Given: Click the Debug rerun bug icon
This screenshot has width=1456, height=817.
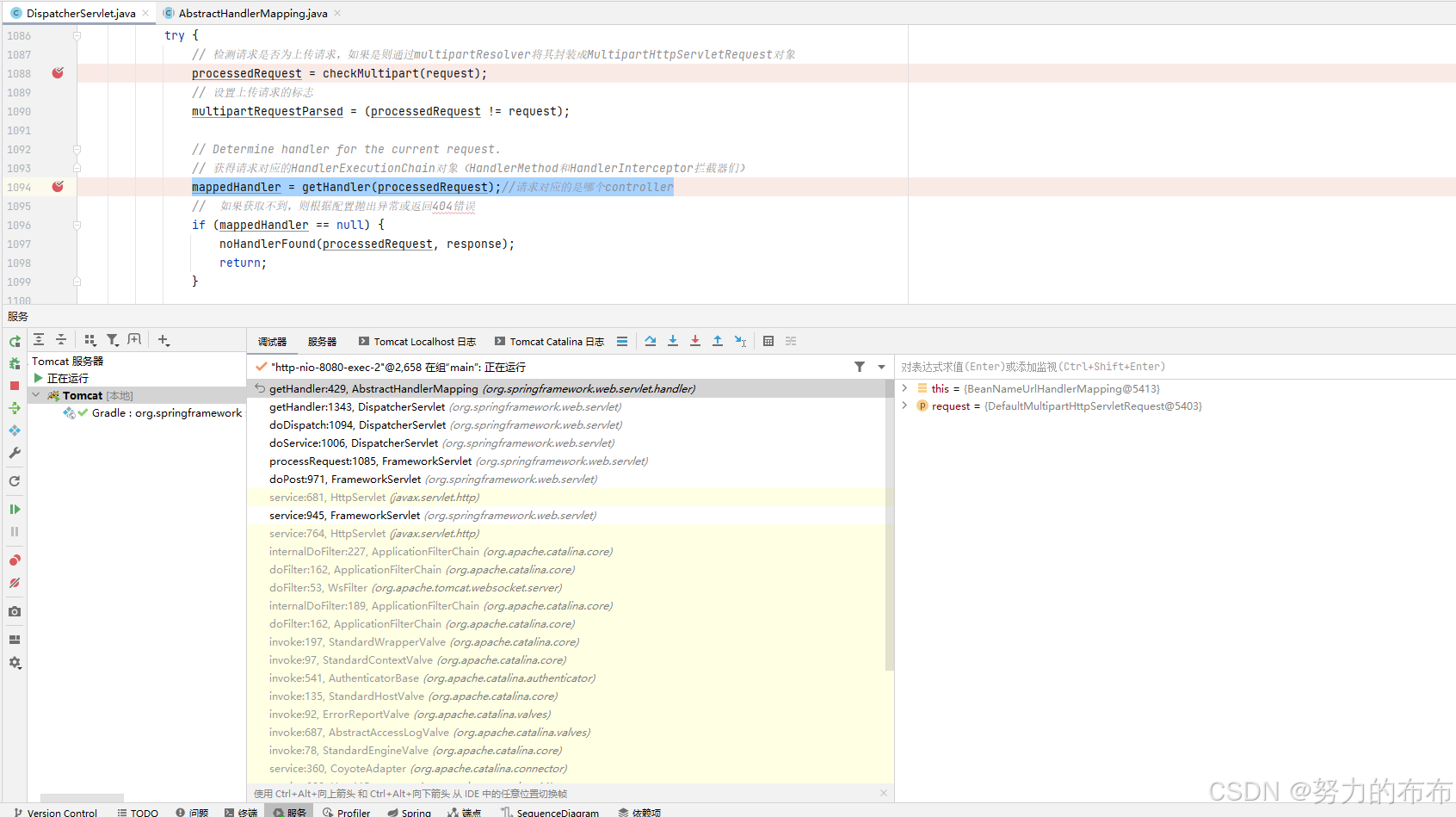Looking at the screenshot, I should click(x=15, y=363).
